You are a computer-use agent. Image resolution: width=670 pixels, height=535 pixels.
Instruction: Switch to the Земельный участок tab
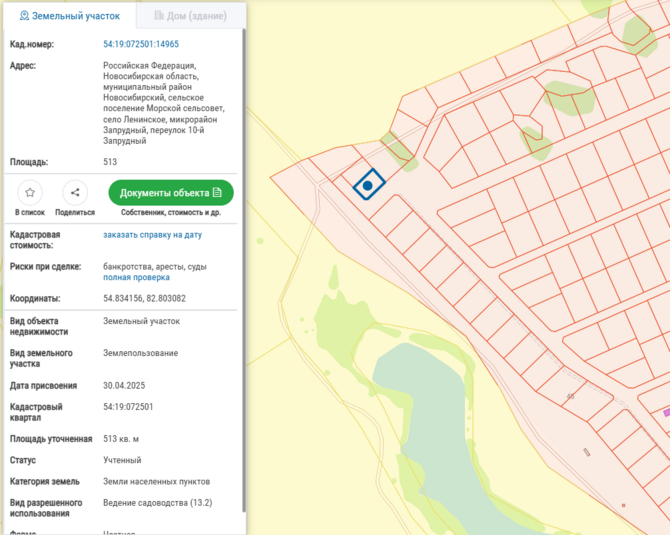point(70,17)
